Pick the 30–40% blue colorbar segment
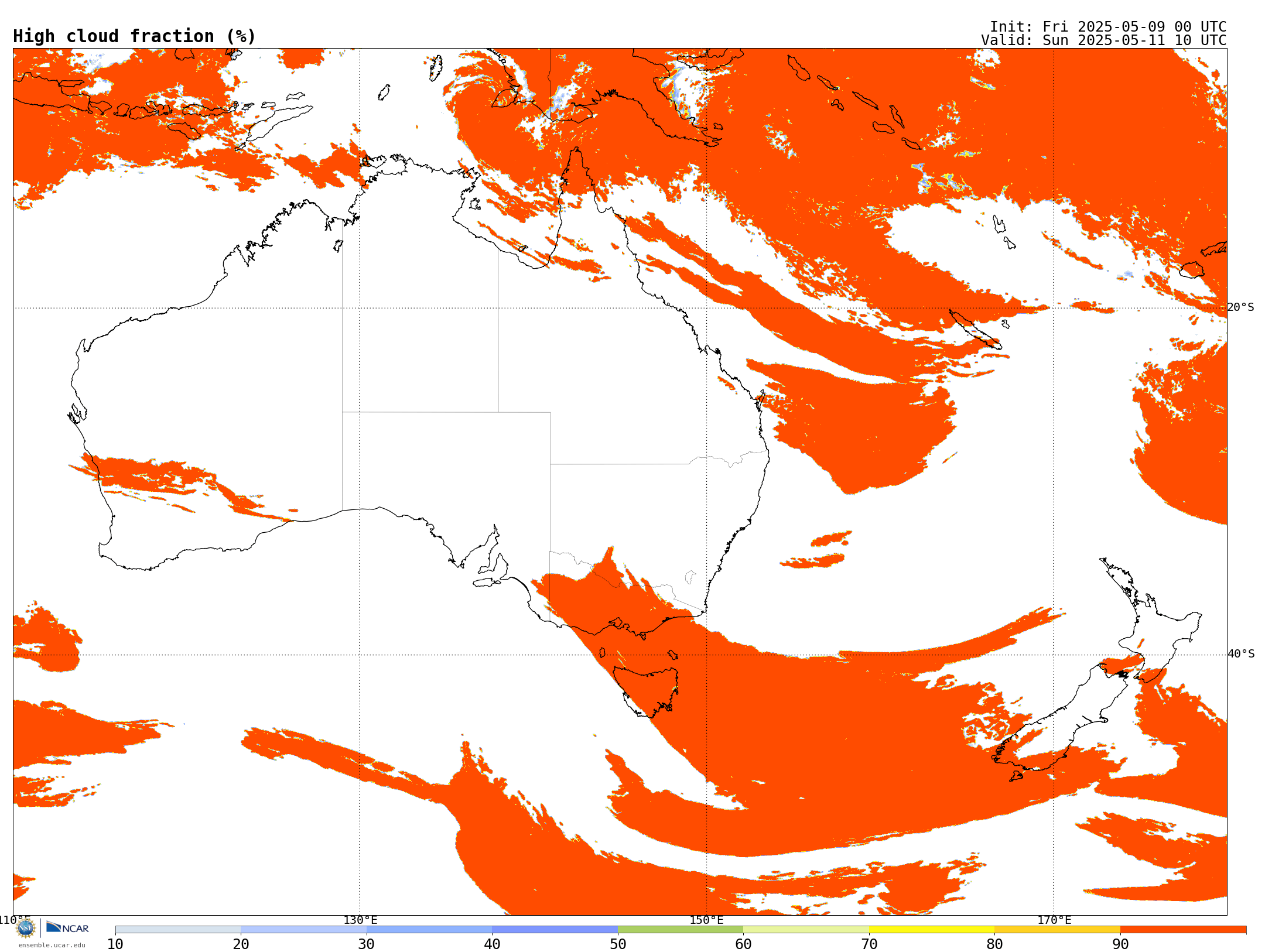This screenshot has height=952, width=1265. pyautogui.click(x=429, y=930)
